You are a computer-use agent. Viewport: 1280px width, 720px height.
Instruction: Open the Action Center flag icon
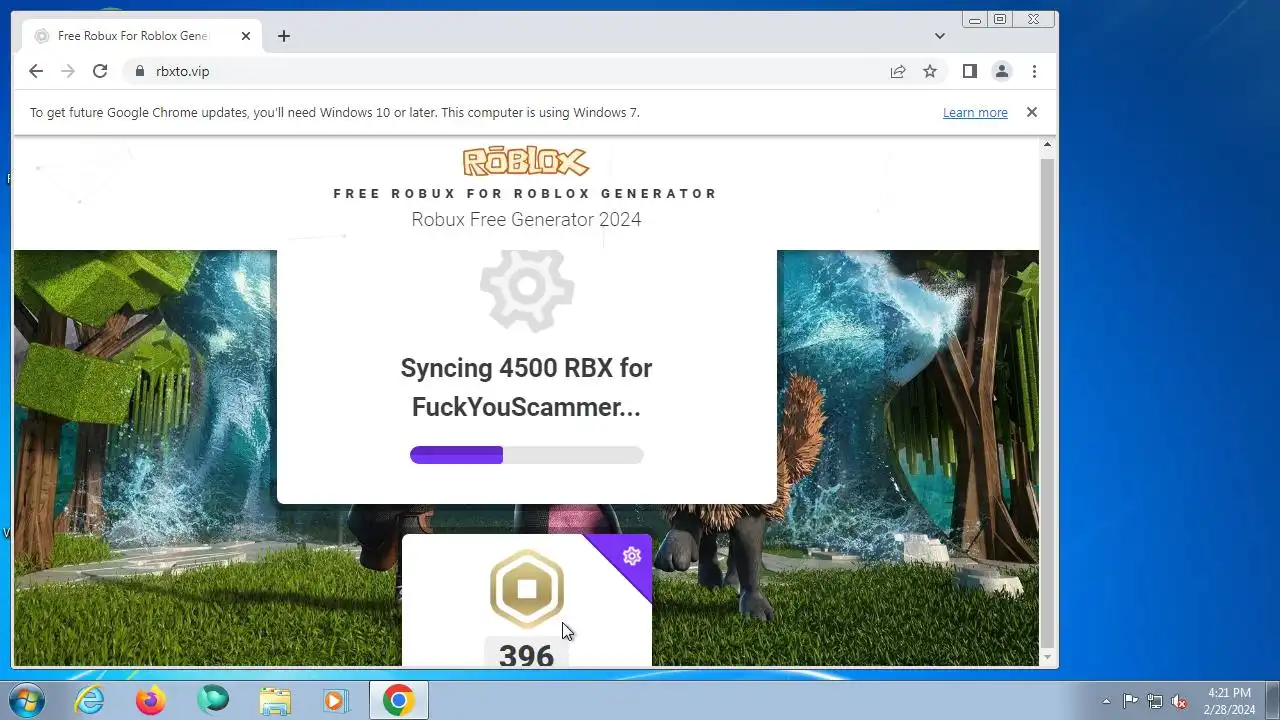tap(1130, 701)
